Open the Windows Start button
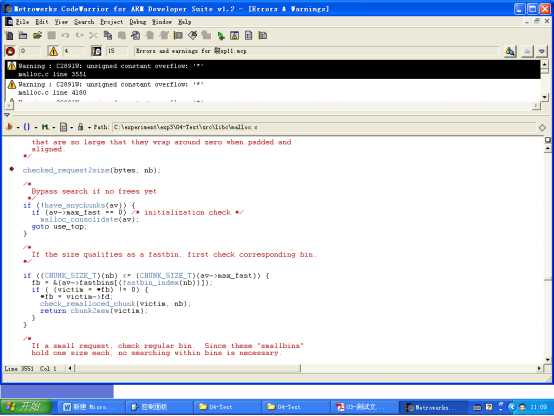This screenshot has width=554, height=416. click(x=26, y=406)
